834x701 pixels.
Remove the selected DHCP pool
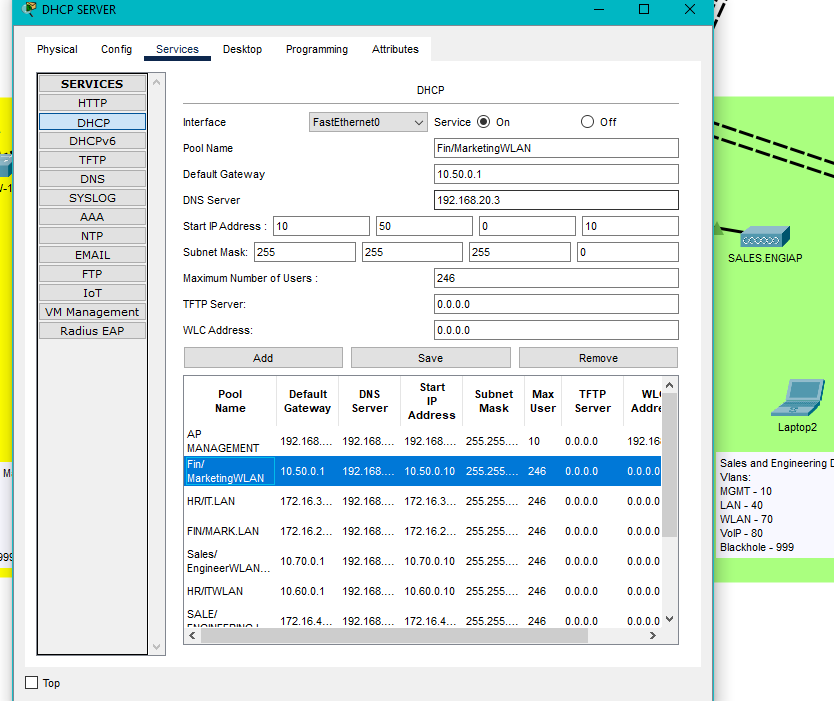(598, 358)
